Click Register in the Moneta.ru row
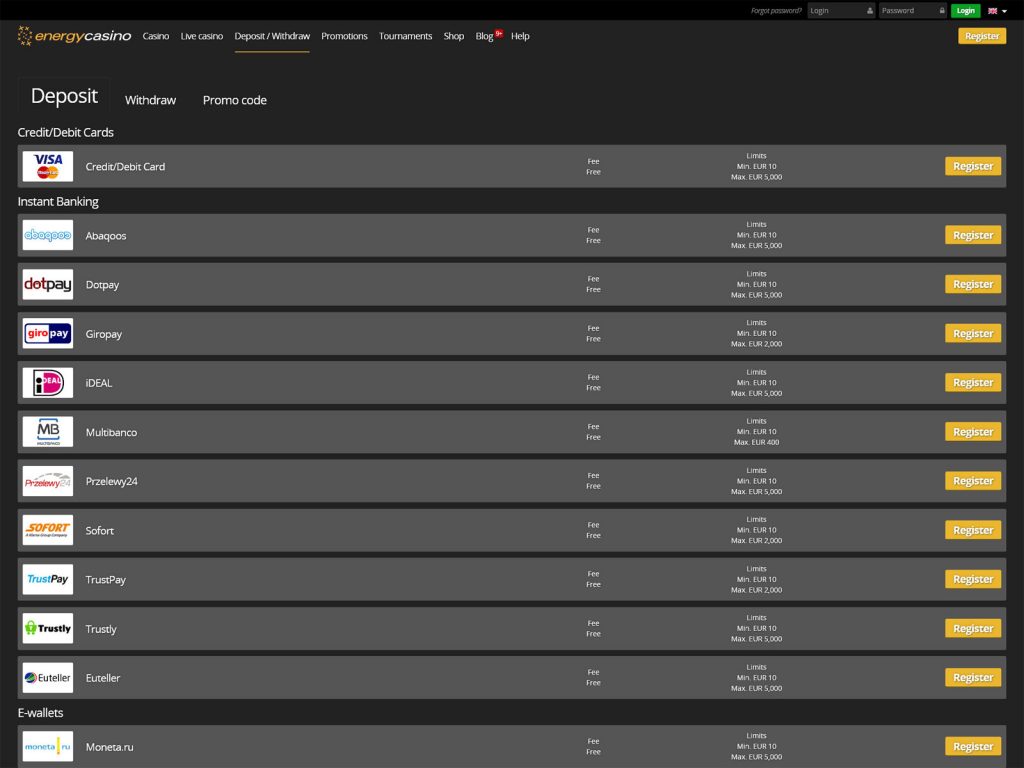The image size is (1024, 768). tap(972, 746)
